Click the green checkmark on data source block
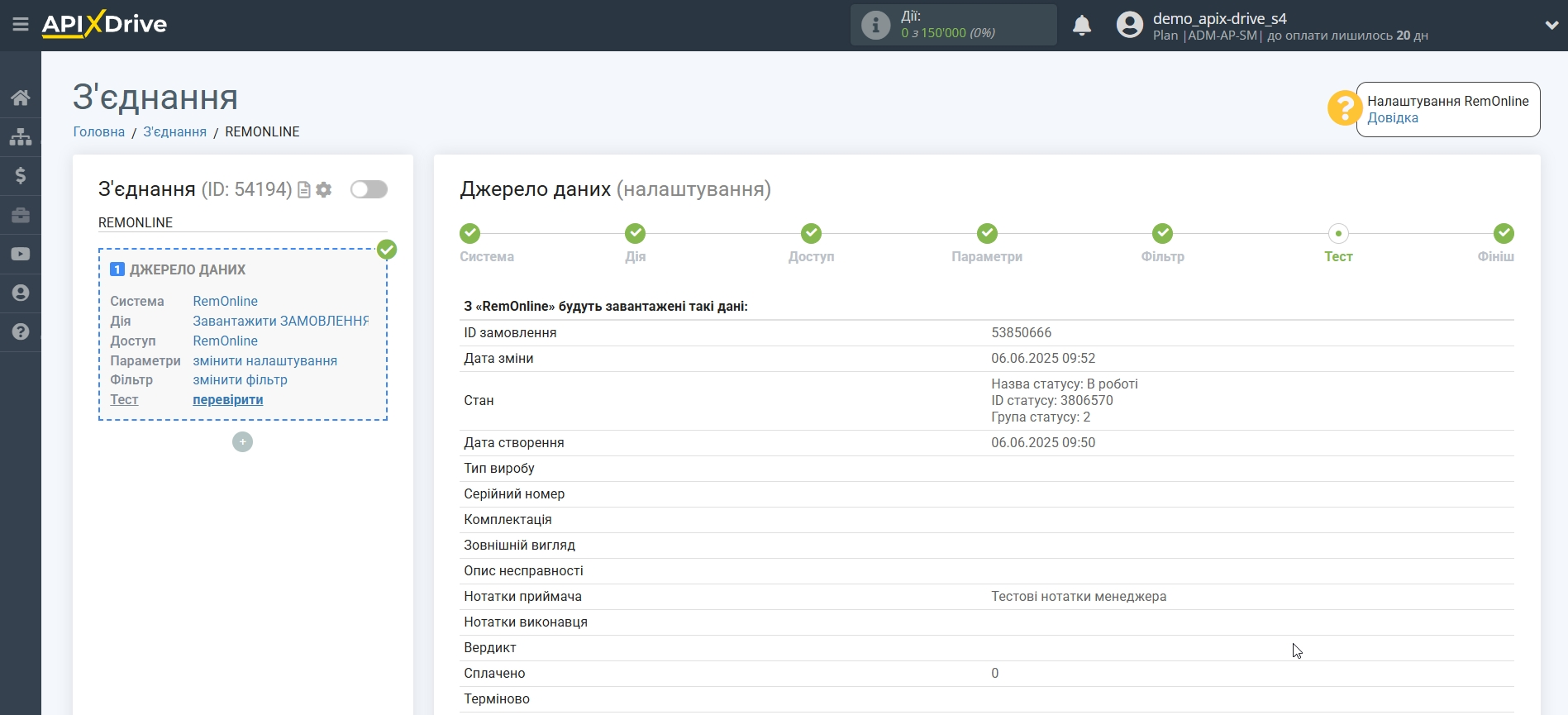1568x715 pixels. 387,250
